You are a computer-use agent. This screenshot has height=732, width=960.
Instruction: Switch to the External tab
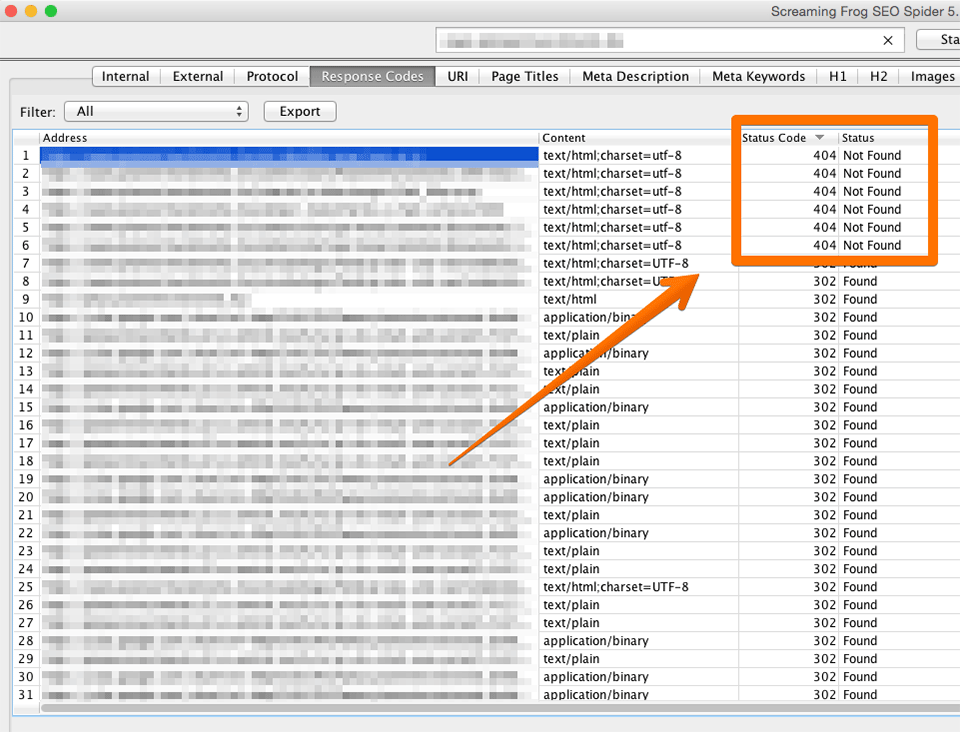pos(197,76)
